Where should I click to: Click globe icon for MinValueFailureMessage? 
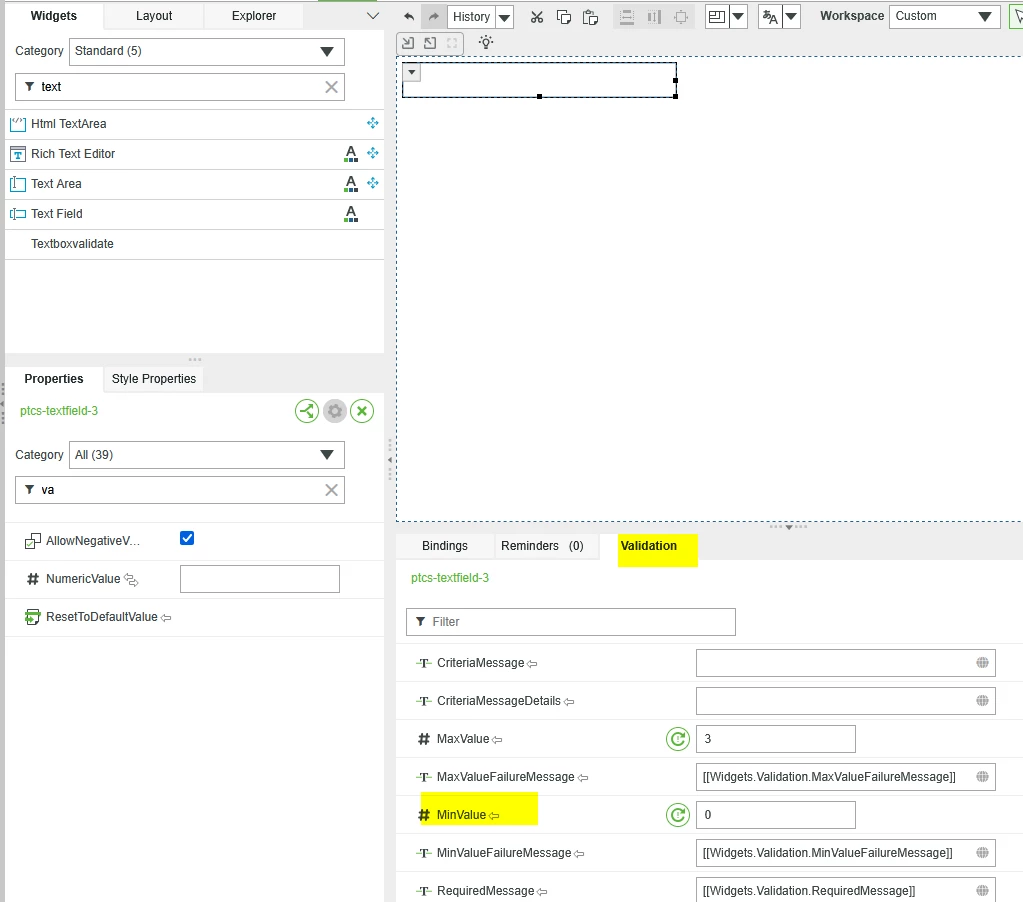click(982, 852)
